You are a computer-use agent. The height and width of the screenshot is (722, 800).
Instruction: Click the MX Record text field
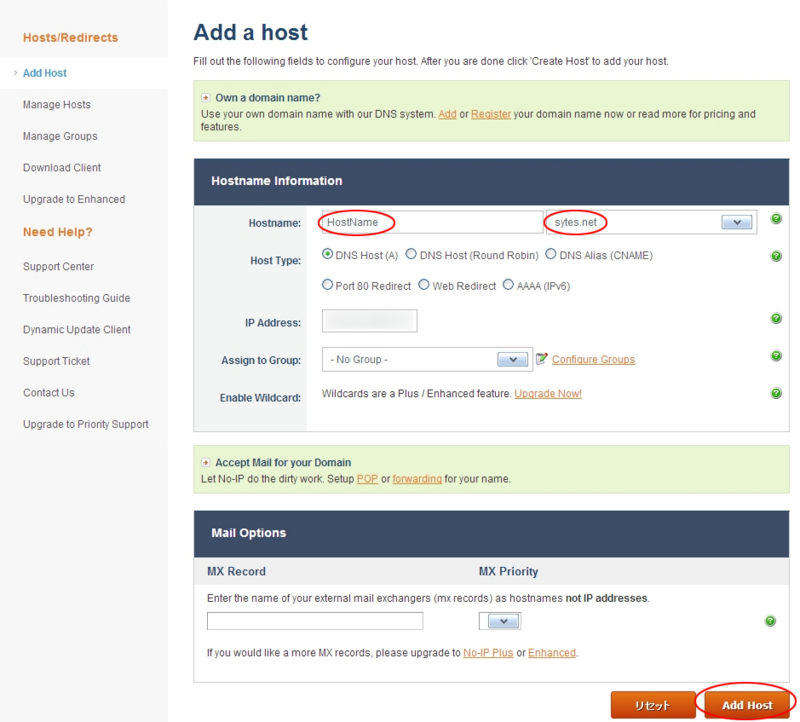(x=315, y=621)
